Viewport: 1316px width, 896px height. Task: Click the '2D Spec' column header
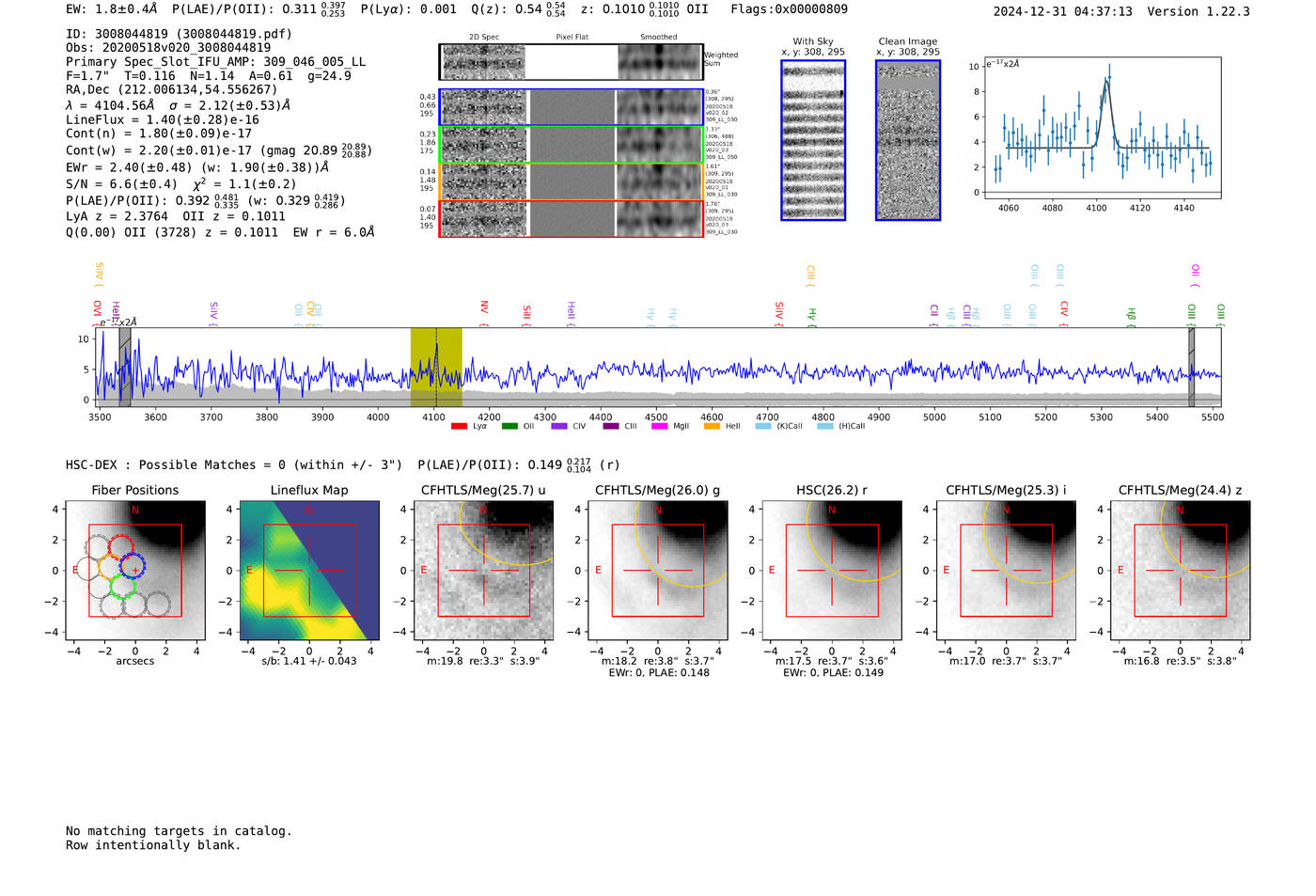coord(483,37)
